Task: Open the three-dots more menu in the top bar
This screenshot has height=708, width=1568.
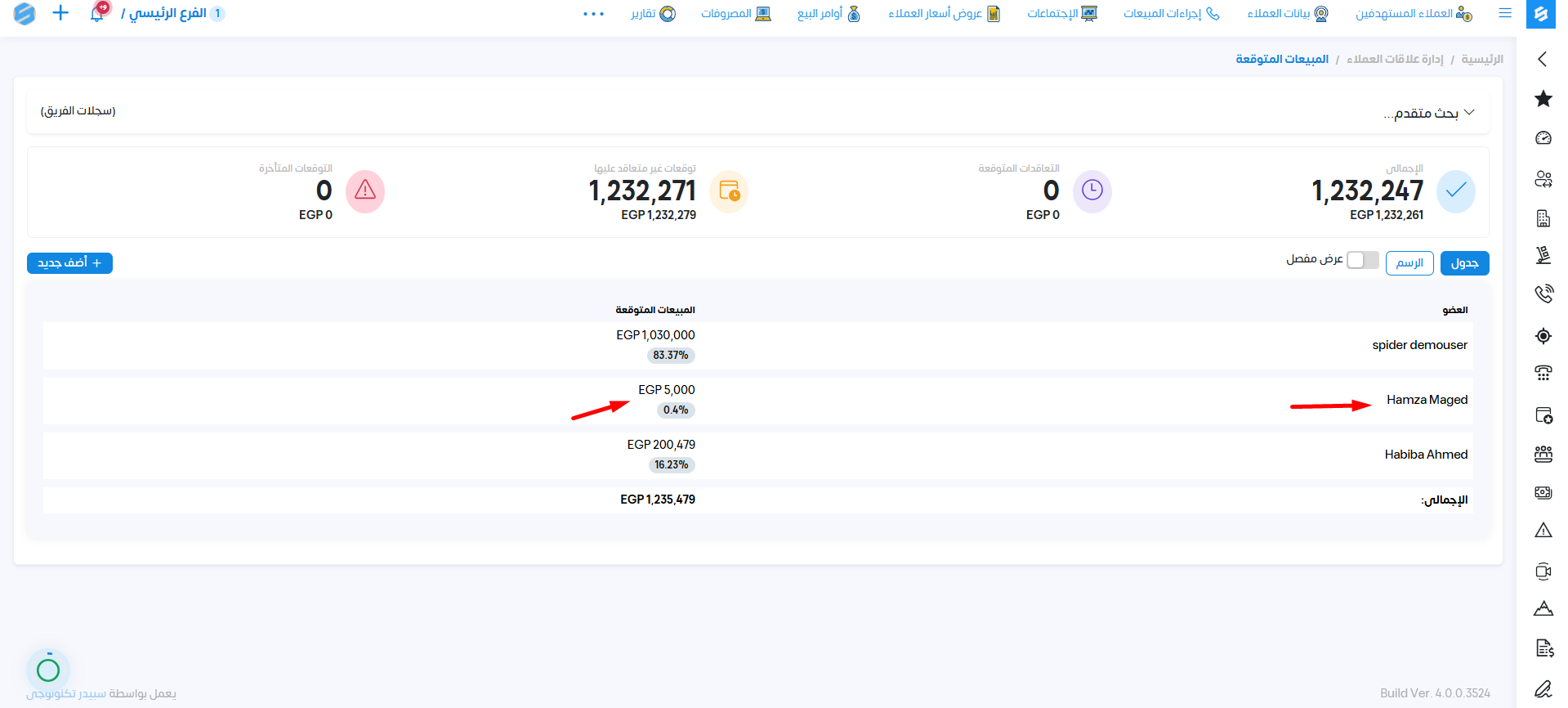Action: 594,14
